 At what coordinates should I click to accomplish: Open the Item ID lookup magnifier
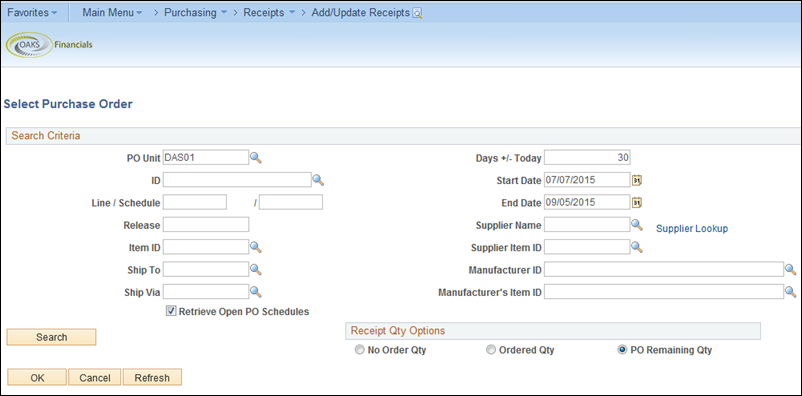(256, 248)
